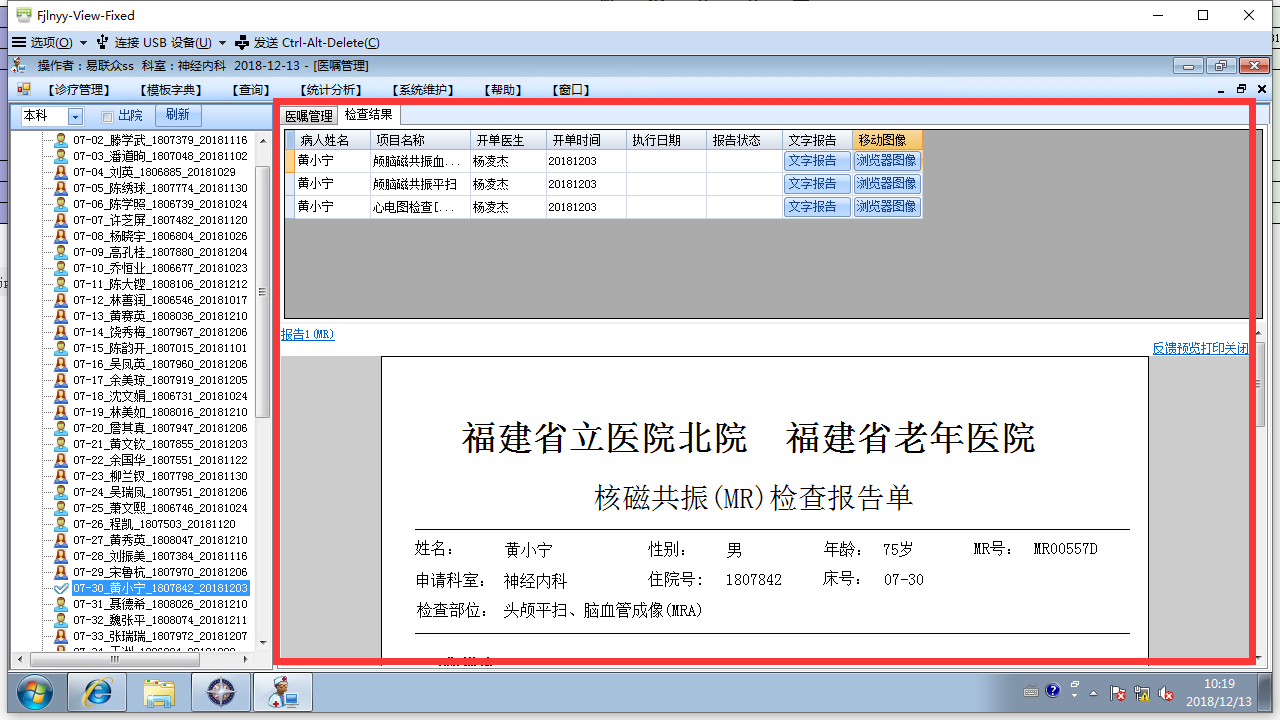
Task: Open the Windows Start menu
Action: tap(33, 692)
